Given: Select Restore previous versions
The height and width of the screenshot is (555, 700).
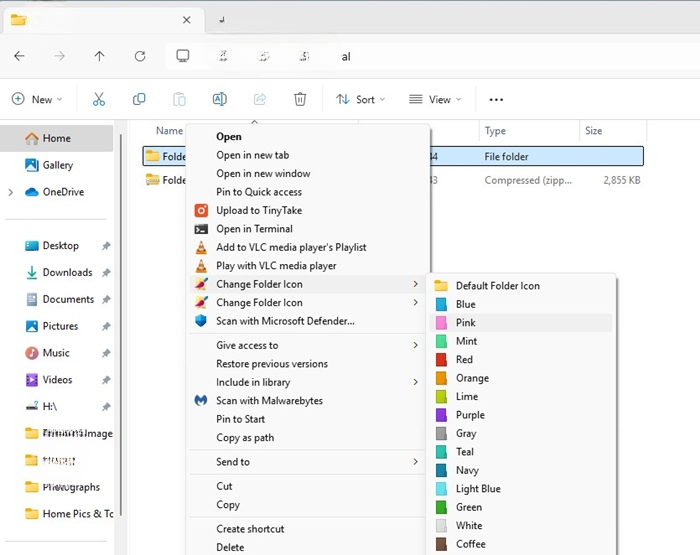Looking at the screenshot, I should (272, 364).
